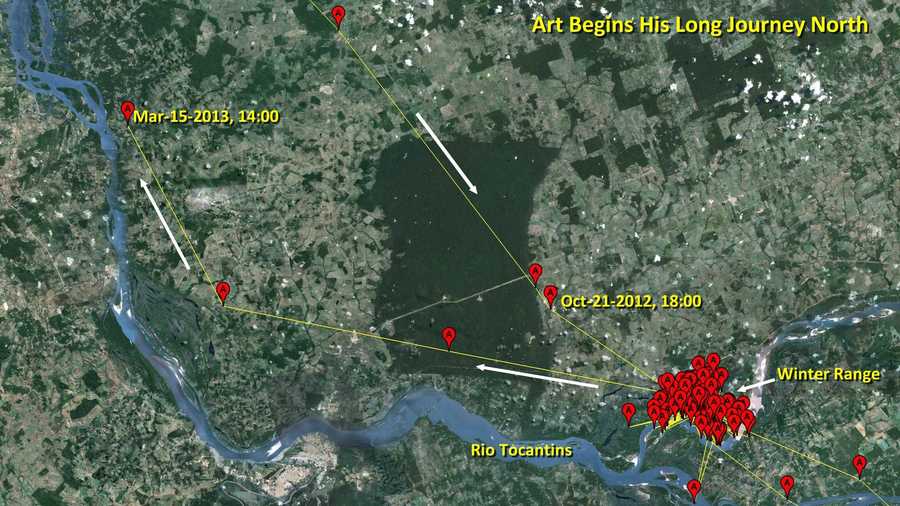Click the Rio Tocantins river label
This screenshot has height=506, width=900.
(x=521, y=450)
